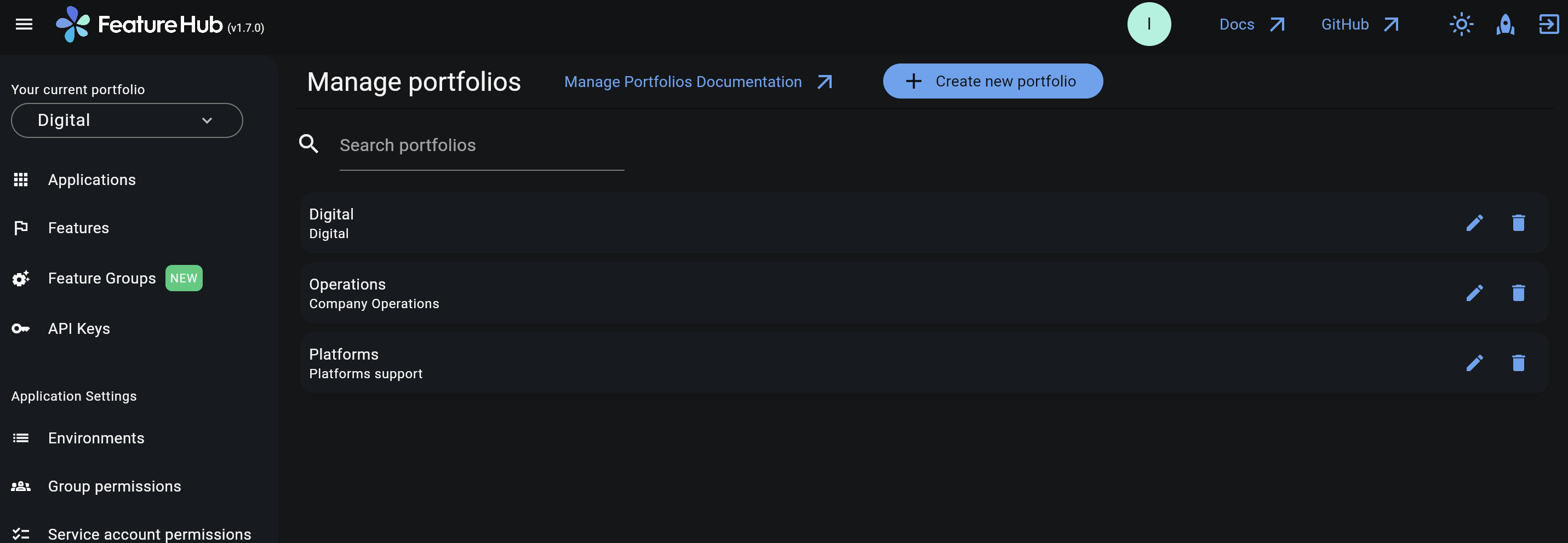The width and height of the screenshot is (1568, 543).
Task: Focus the Search portfolios field
Action: [x=481, y=145]
